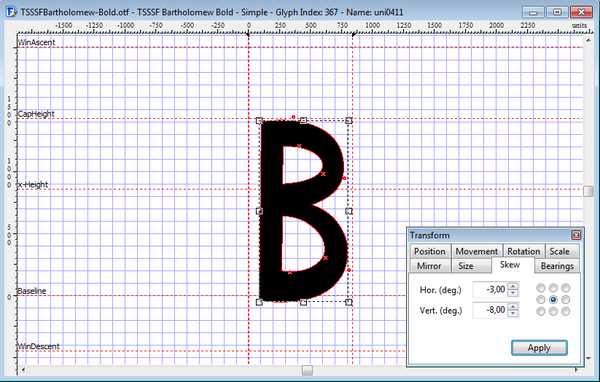Select the bottom-right anchor radio button
Viewport: 600px width, 382px height.
click(566, 312)
